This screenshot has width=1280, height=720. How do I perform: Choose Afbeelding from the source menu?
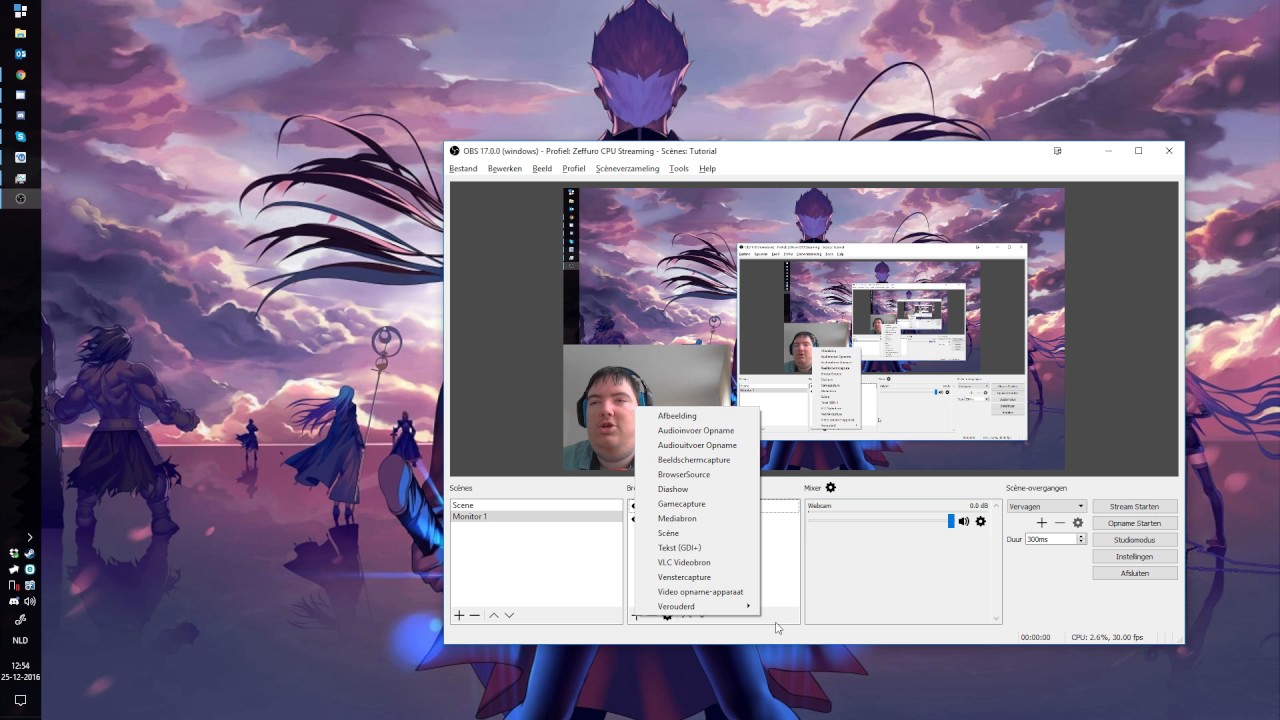(698, 416)
